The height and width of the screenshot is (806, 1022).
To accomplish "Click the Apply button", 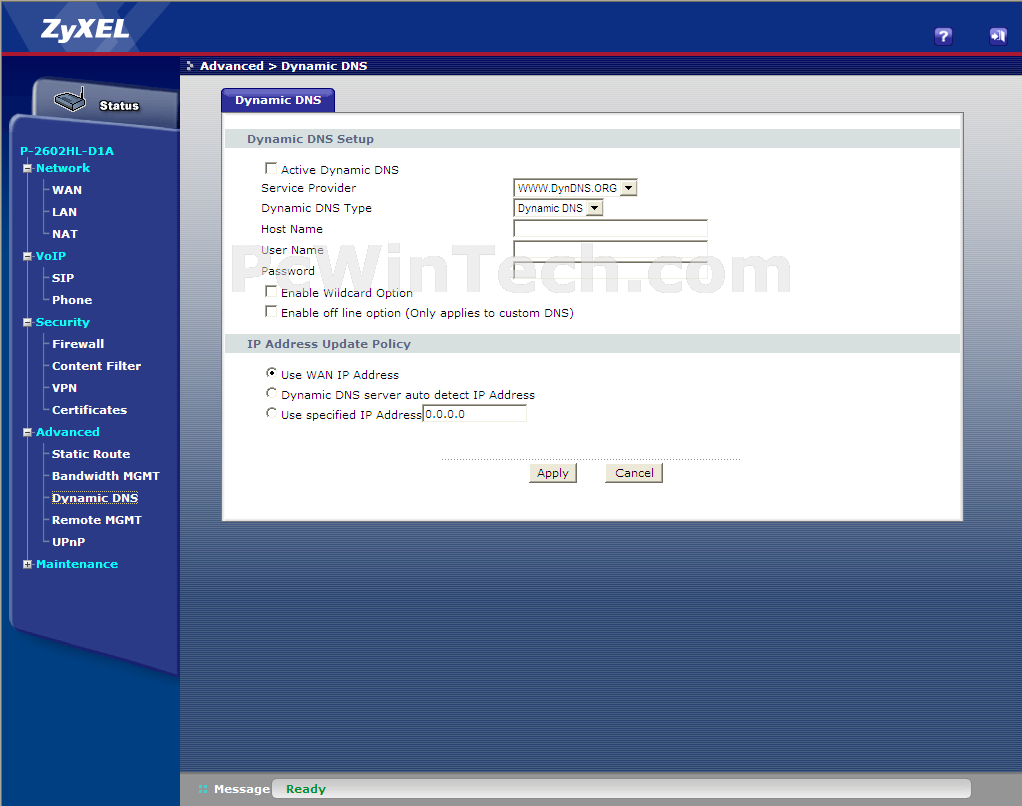I will point(553,473).
